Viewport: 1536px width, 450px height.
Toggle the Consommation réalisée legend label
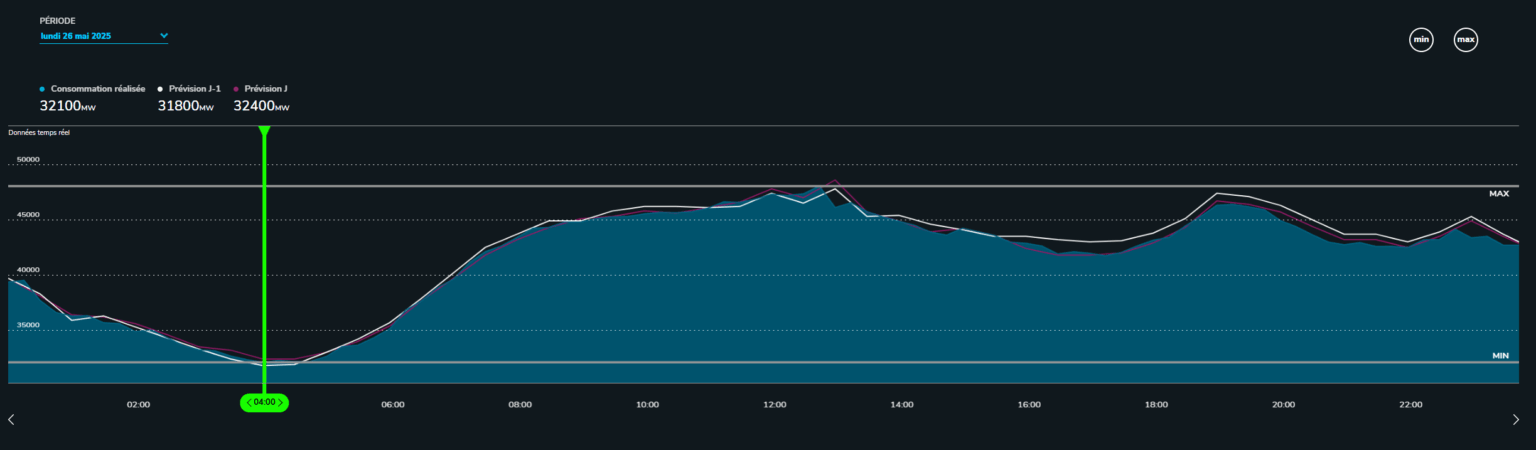tap(98, 89)
